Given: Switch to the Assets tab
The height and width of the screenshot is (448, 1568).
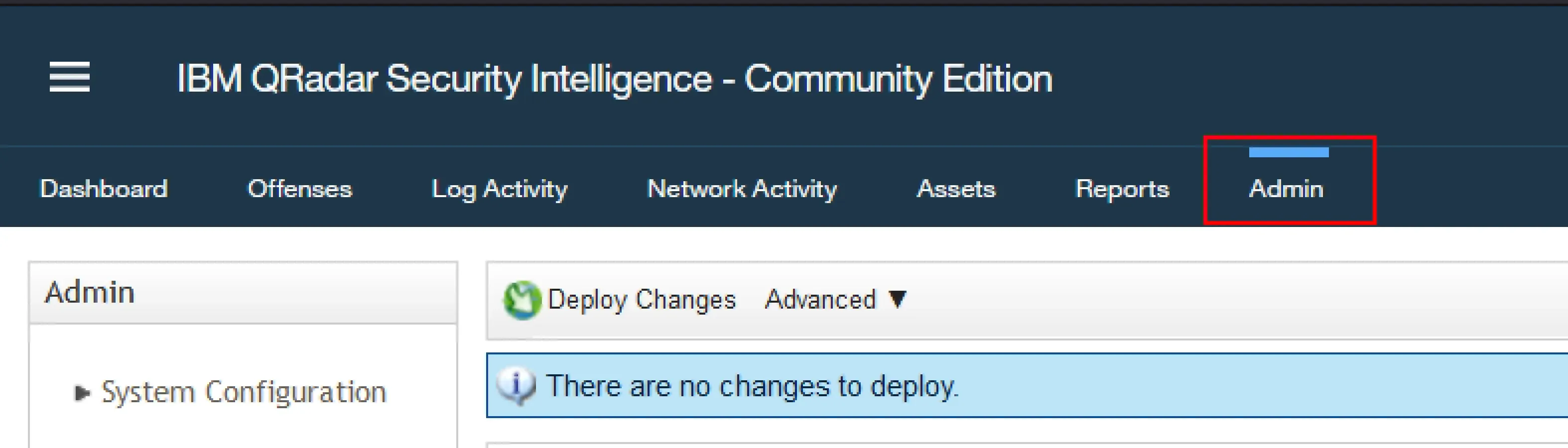Looking at the screenshot, I should pyautogui.click(x=956, y=189).
